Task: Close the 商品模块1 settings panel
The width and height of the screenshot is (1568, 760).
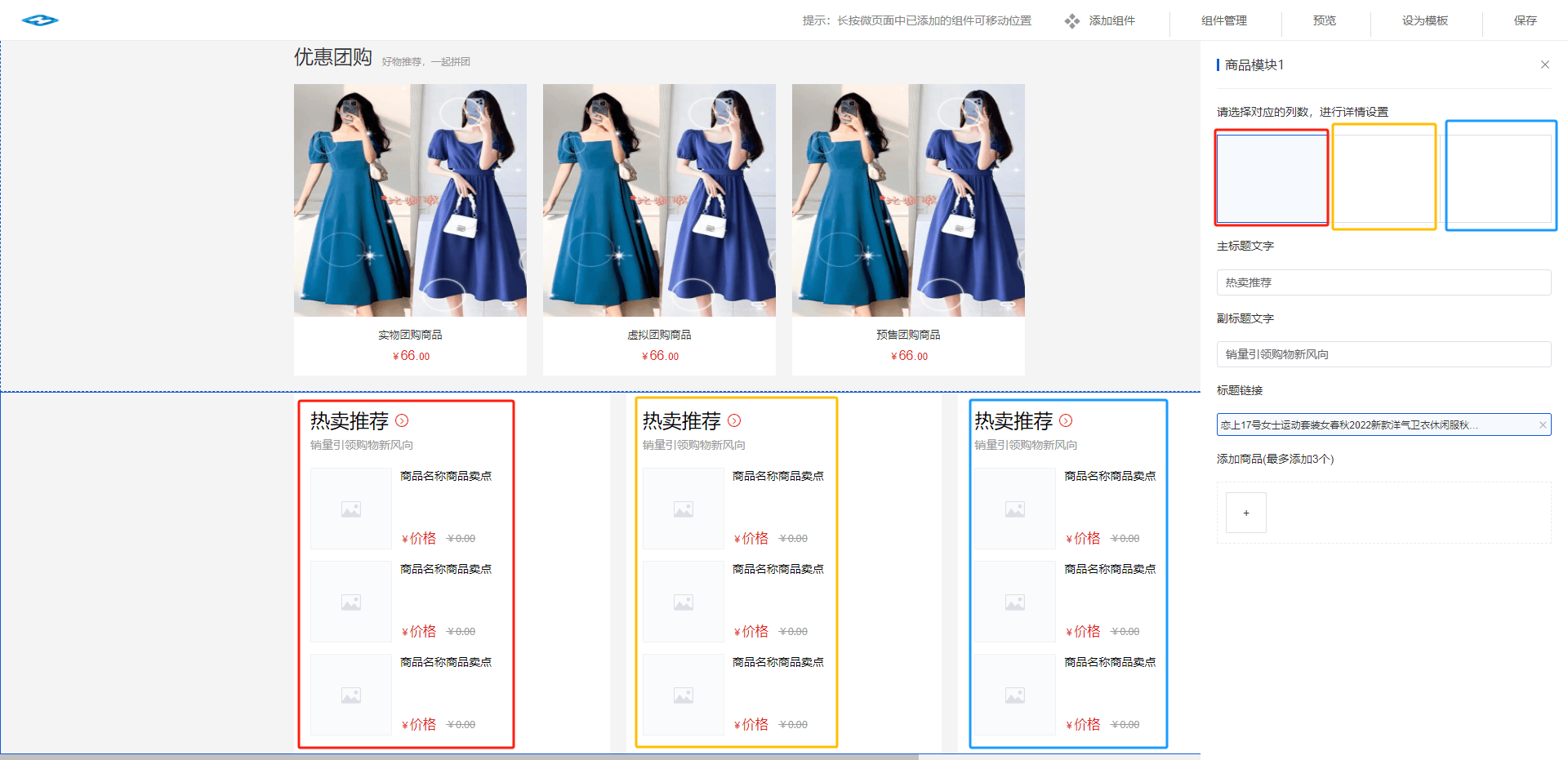Action: coord(1544,64)
